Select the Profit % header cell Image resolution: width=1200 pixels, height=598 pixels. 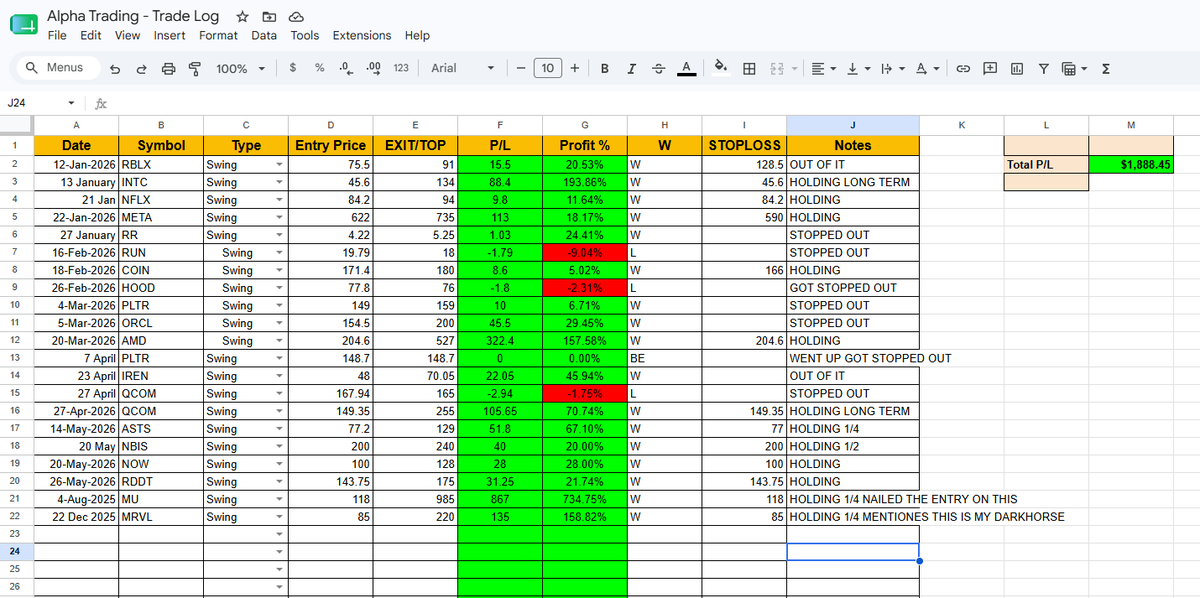coord(584,146)
